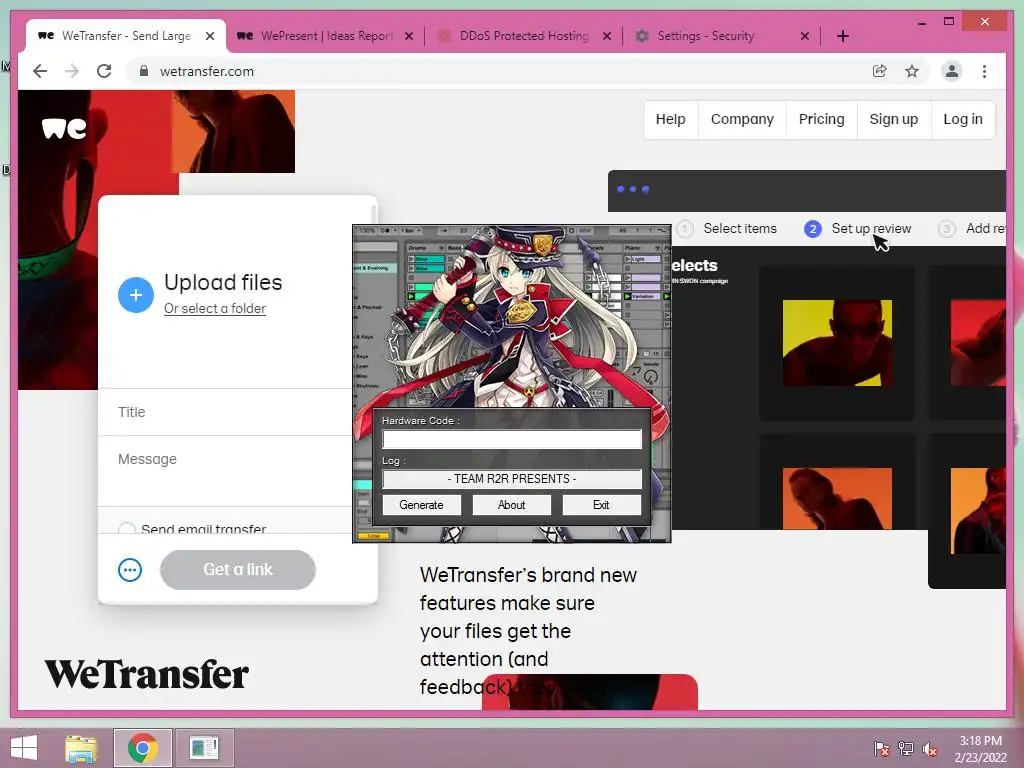
Task: Reload the wetransfer.com page
Action: tap(104, 71)
